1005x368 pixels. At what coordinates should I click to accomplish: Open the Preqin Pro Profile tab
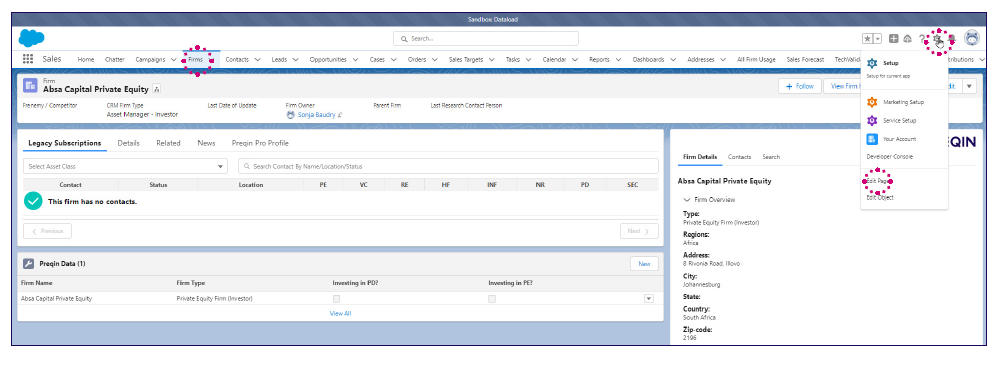click(260, 143)
